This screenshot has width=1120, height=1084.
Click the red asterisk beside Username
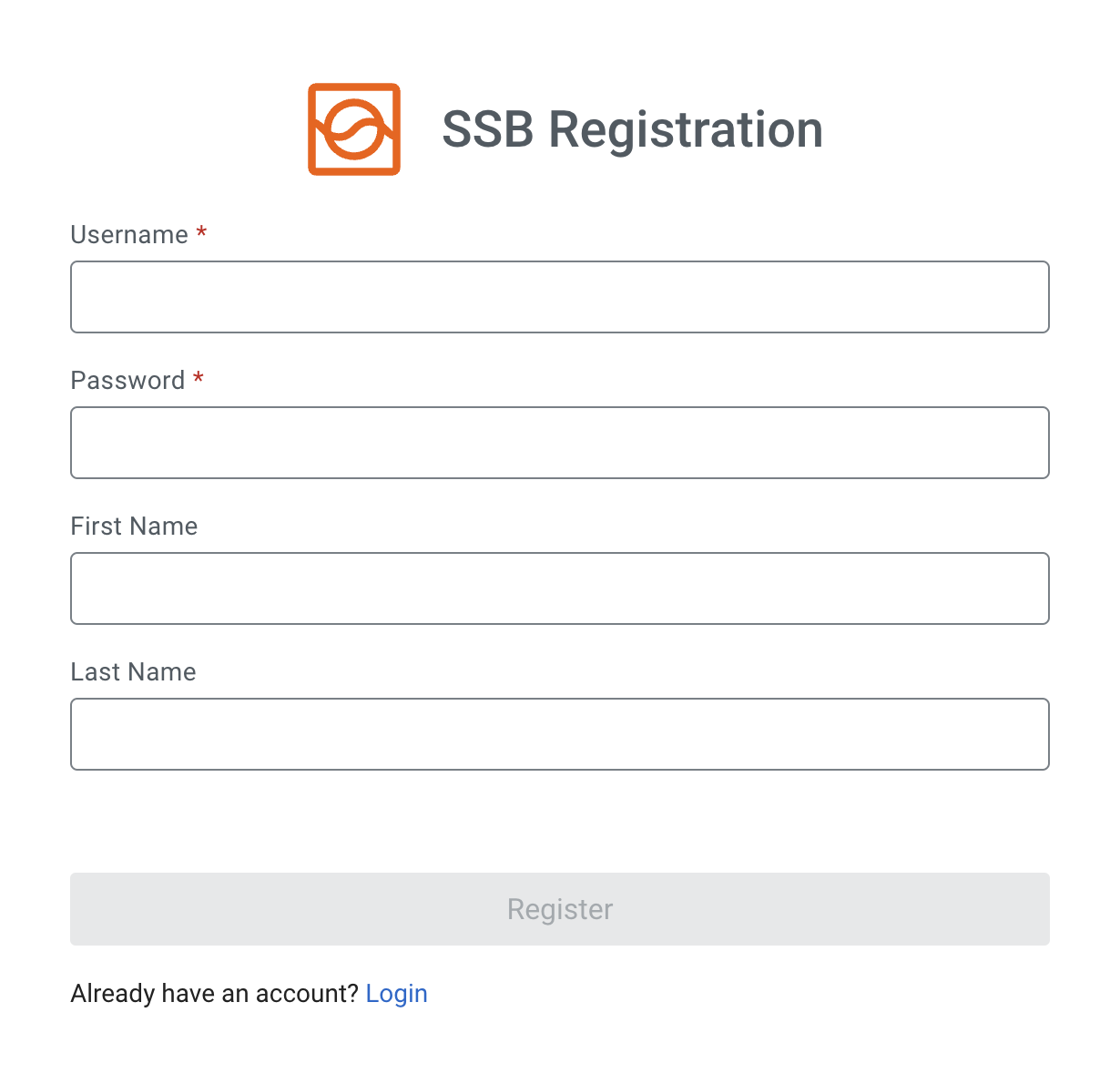pos(201,233)
